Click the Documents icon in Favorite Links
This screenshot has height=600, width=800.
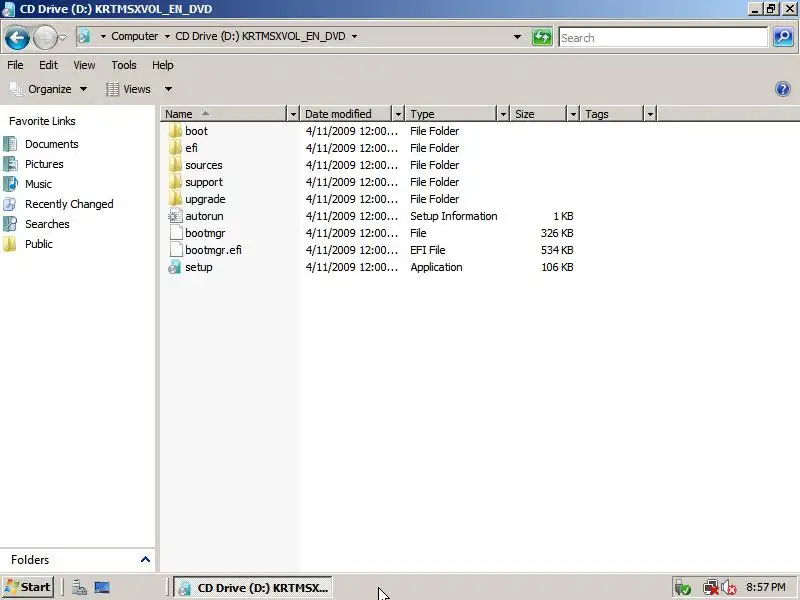click(10, 144)
